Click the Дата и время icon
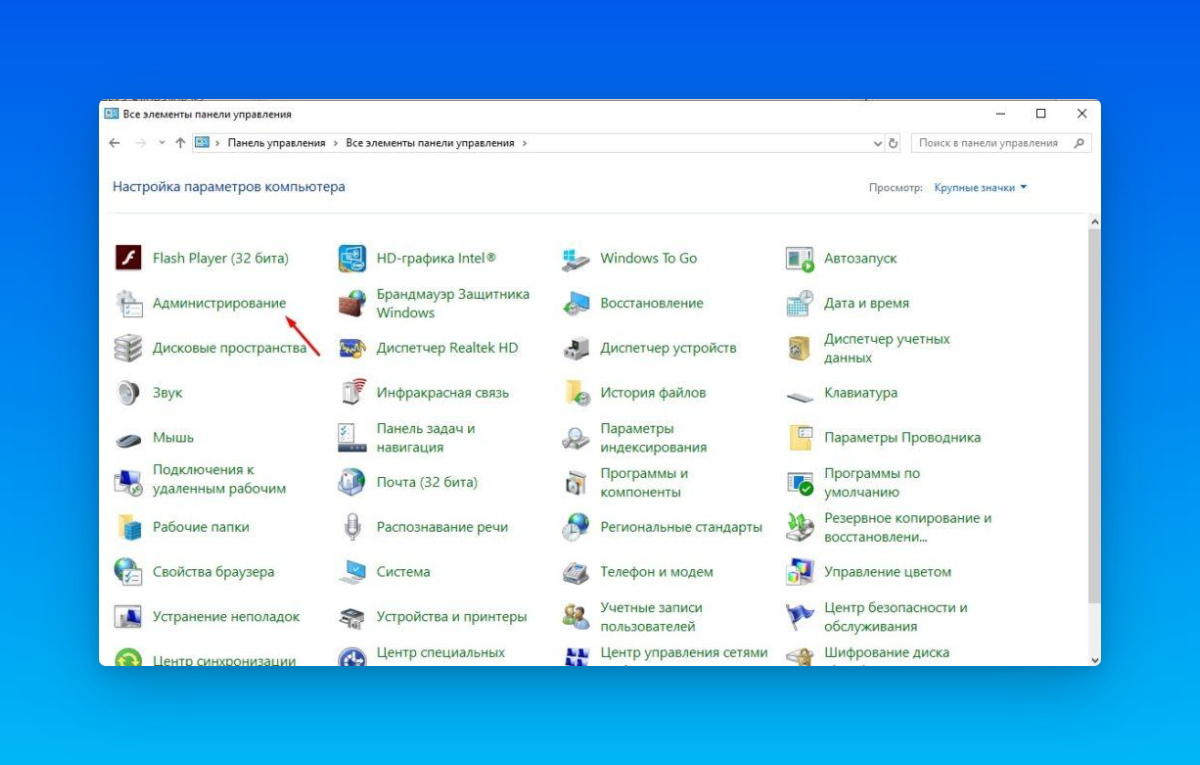Screen dimensions: 1200x765 pyautogui.click(x=800, y=303)
